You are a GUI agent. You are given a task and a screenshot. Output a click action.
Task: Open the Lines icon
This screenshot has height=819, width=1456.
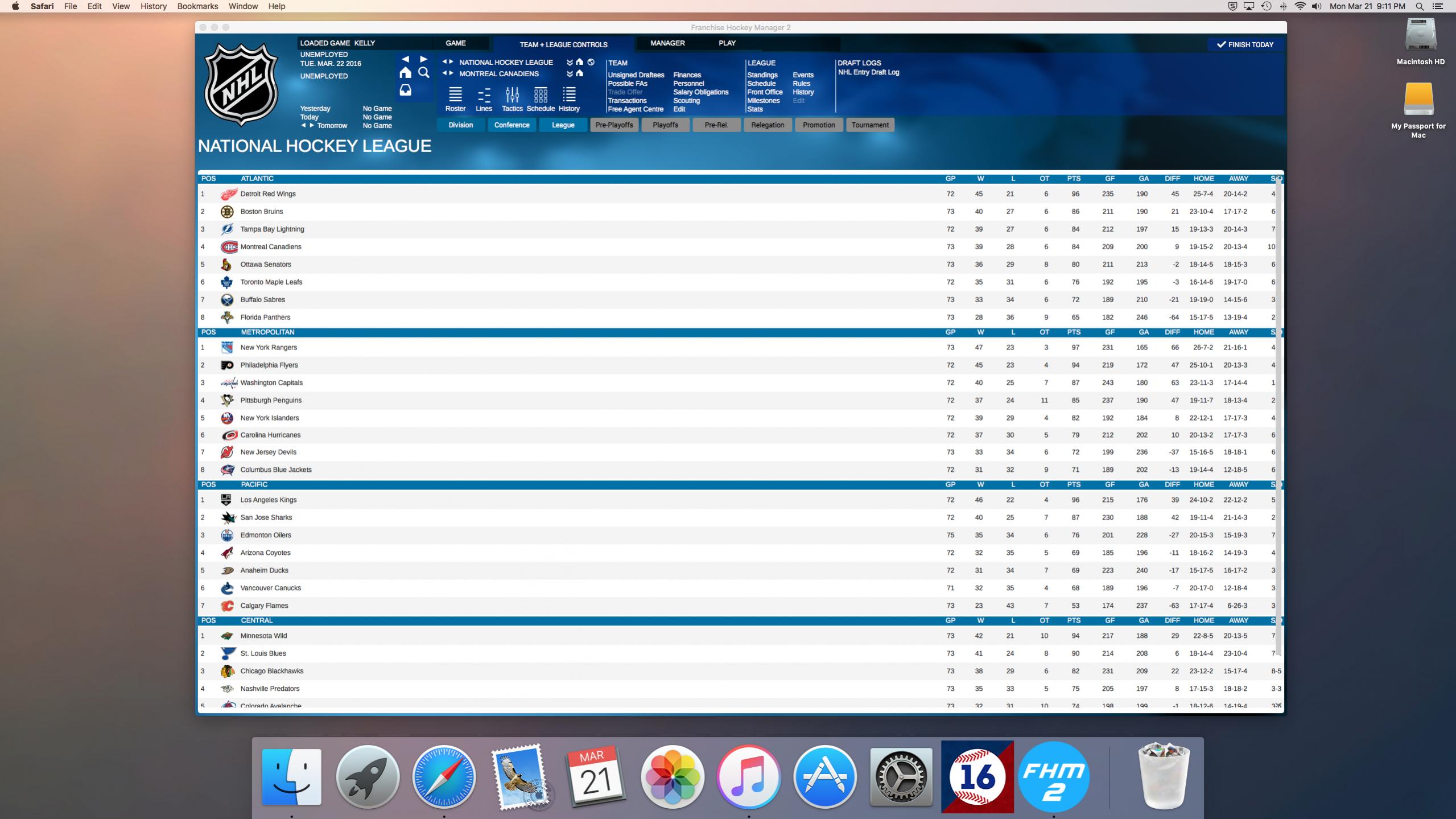[x=484, y=99]
